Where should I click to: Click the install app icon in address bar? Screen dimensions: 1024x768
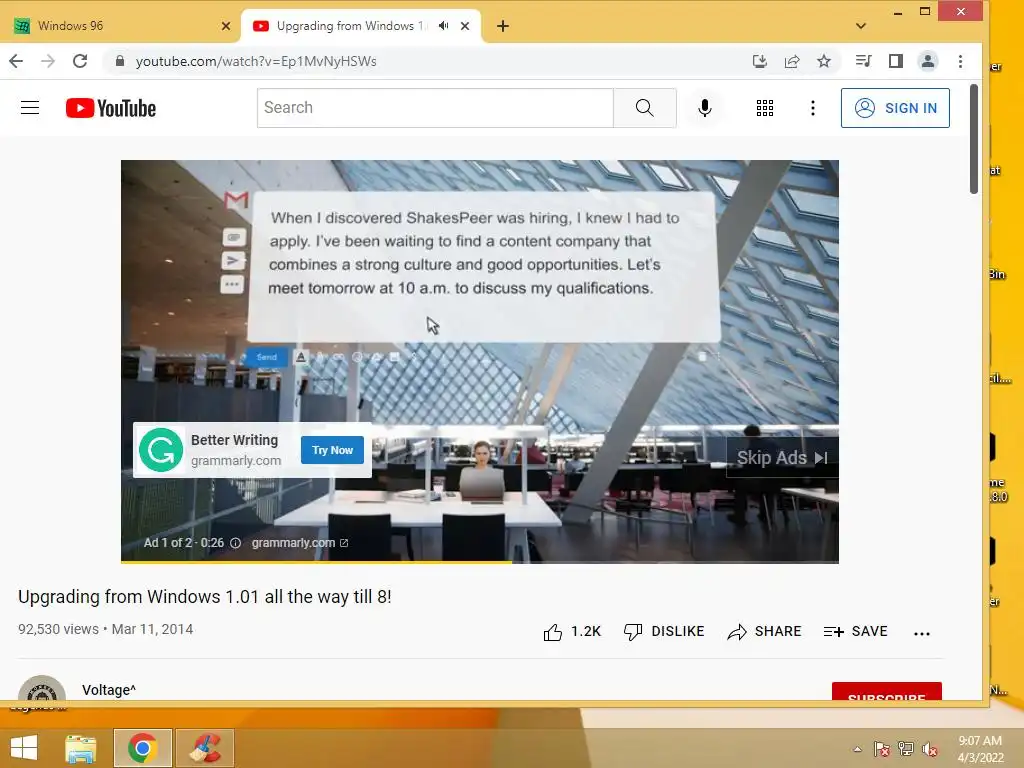point(760,61)
